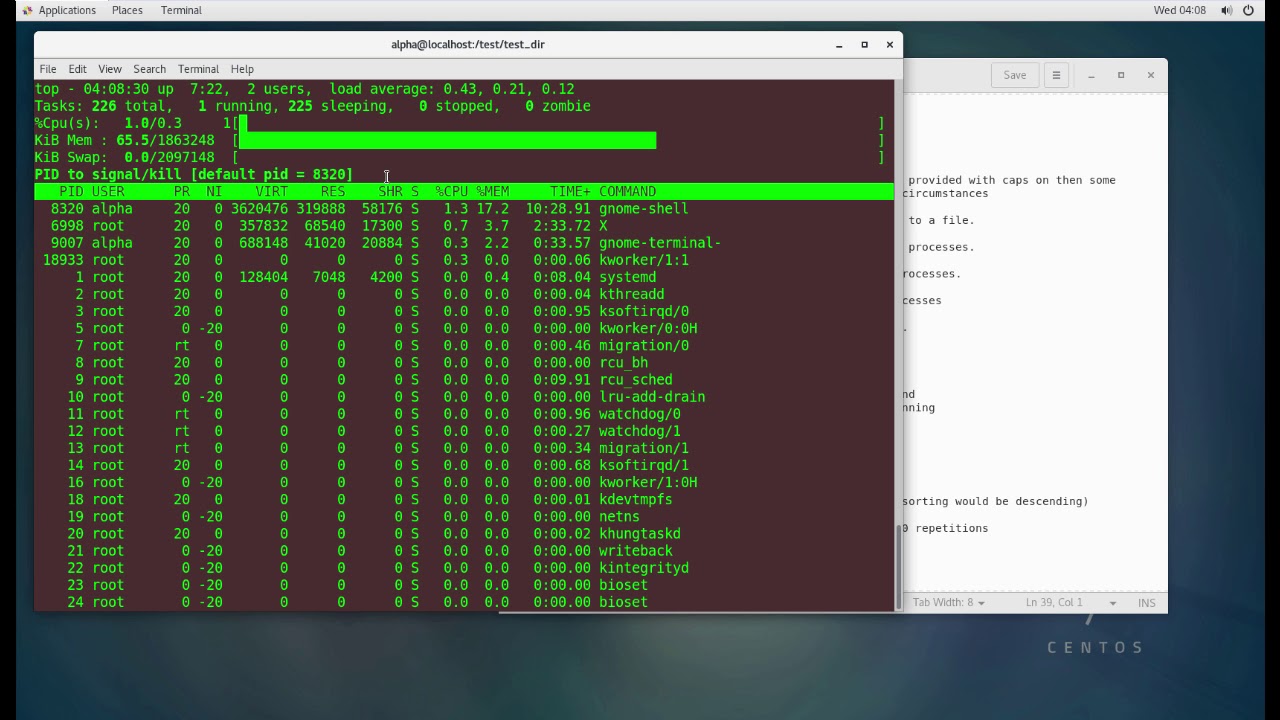Click the terminal title alpha@localhost:/test/test_dir

468,44
